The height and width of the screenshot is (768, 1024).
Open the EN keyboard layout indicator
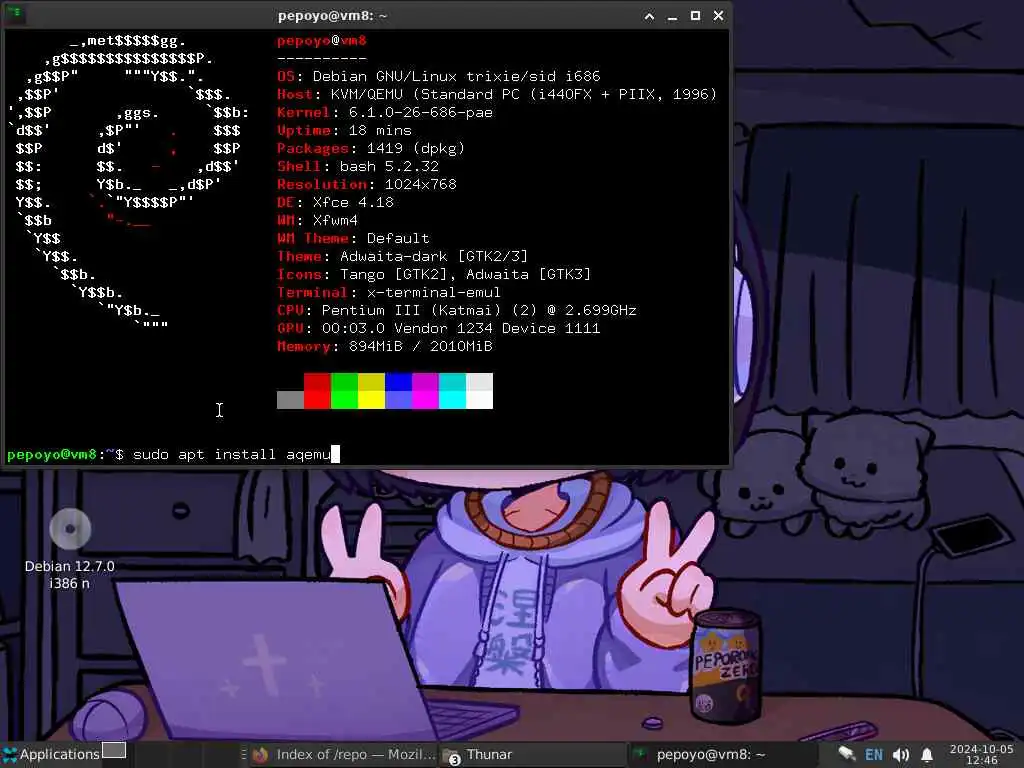point(874,755)
